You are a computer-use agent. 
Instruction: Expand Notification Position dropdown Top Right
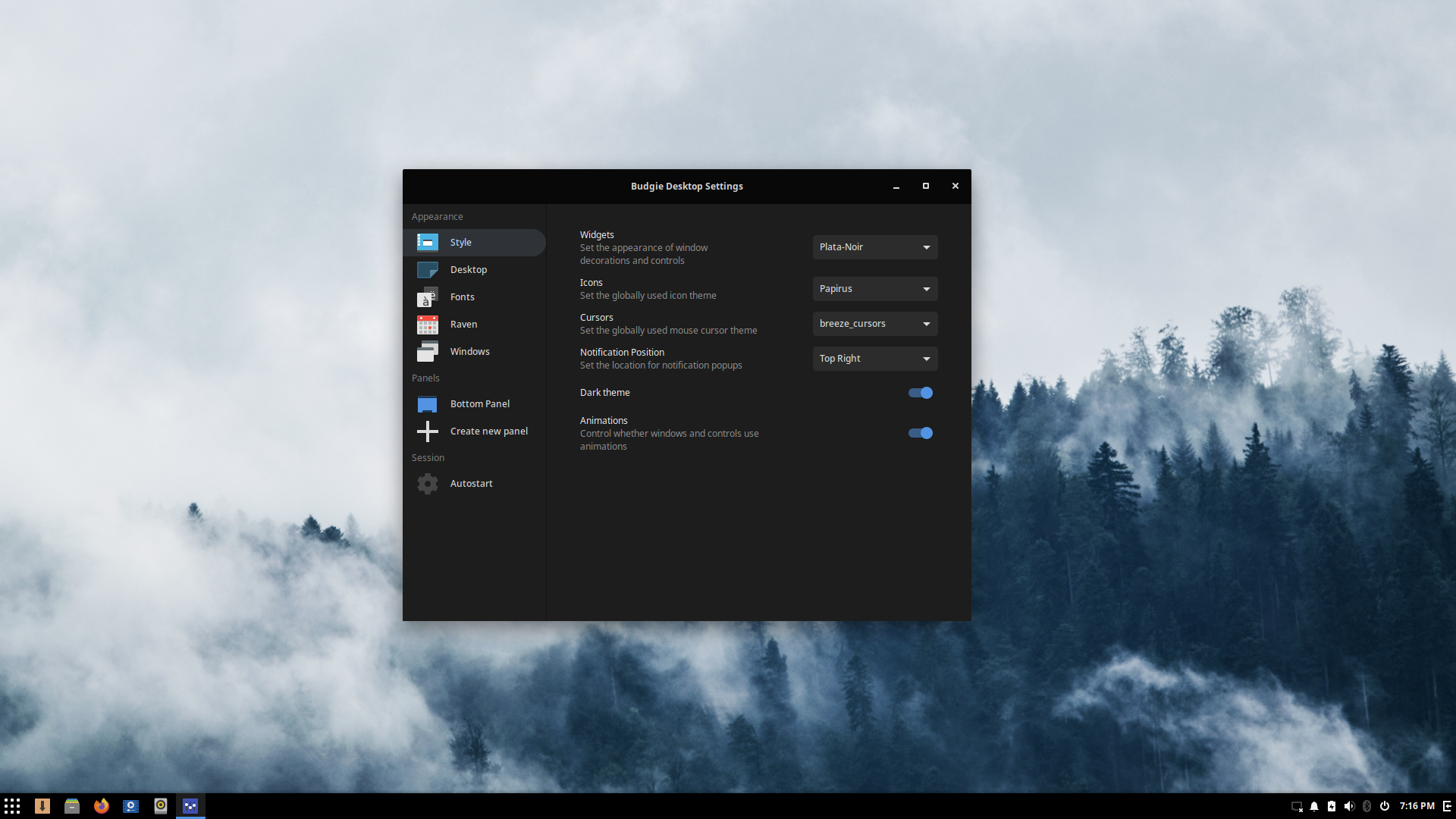click(x=875, y=359)
